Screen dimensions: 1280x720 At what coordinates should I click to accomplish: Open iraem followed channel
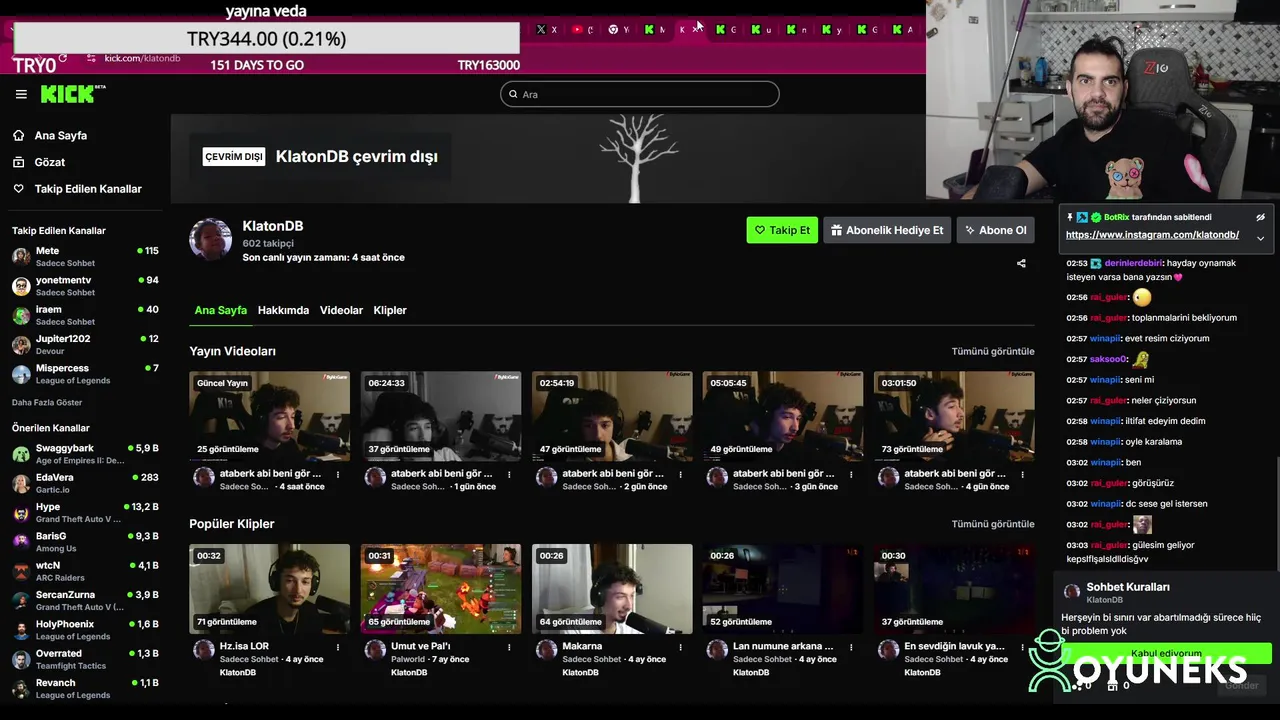pos(84,315)
